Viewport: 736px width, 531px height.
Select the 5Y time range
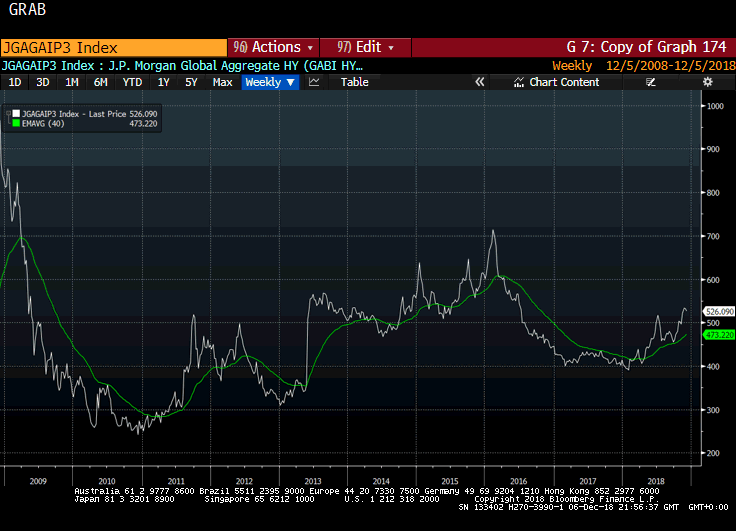coord(191,82)
